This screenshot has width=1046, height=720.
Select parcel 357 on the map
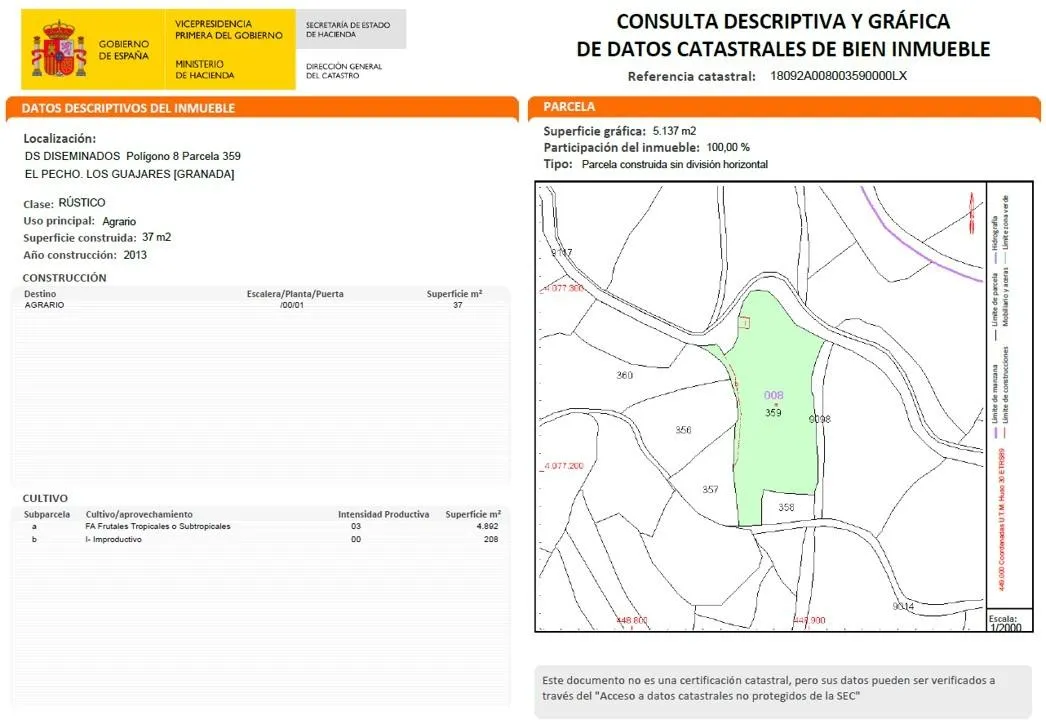coord(710,490)
